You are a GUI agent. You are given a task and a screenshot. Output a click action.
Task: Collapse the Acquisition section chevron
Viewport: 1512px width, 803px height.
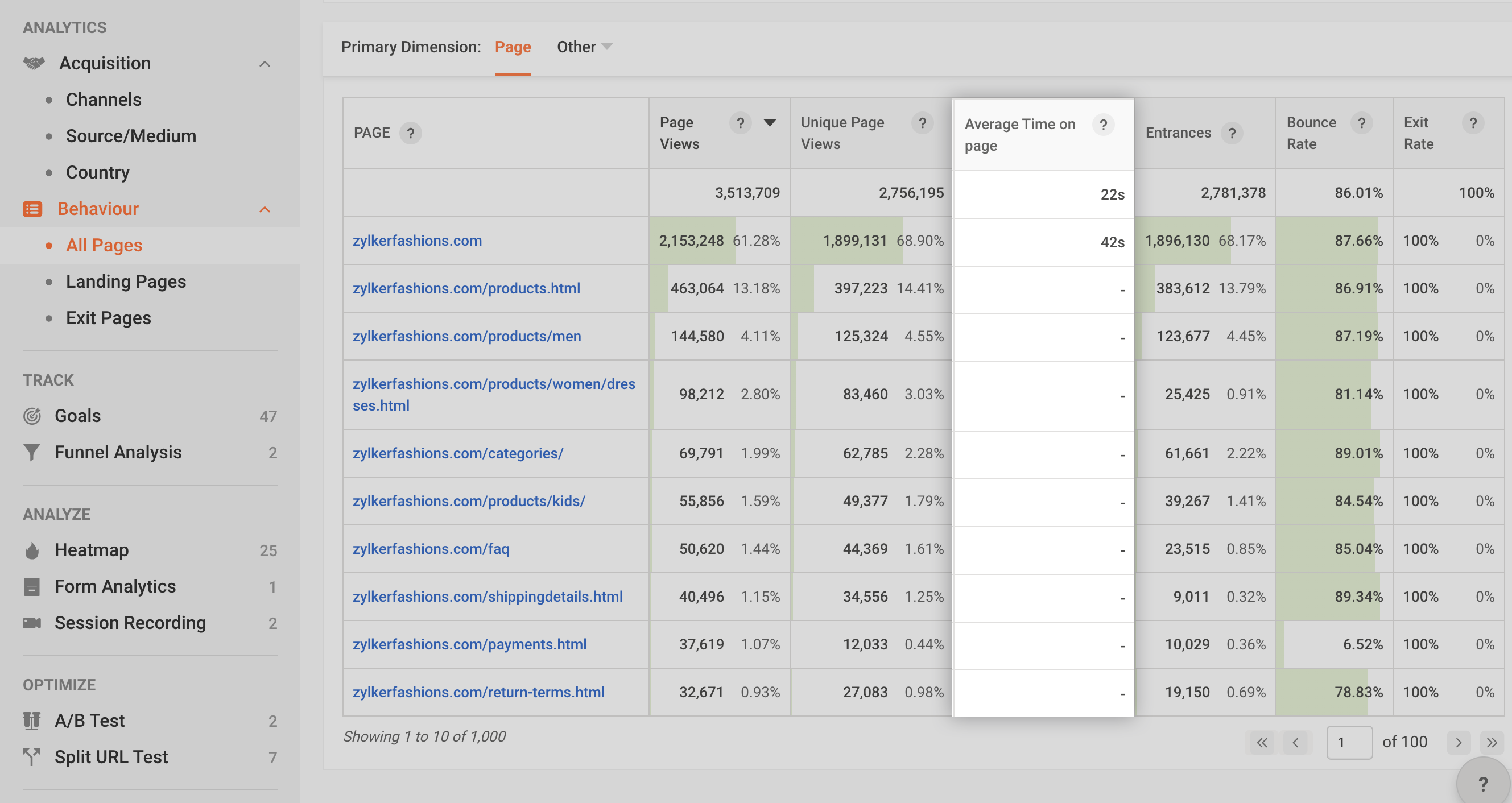(265, 63)
